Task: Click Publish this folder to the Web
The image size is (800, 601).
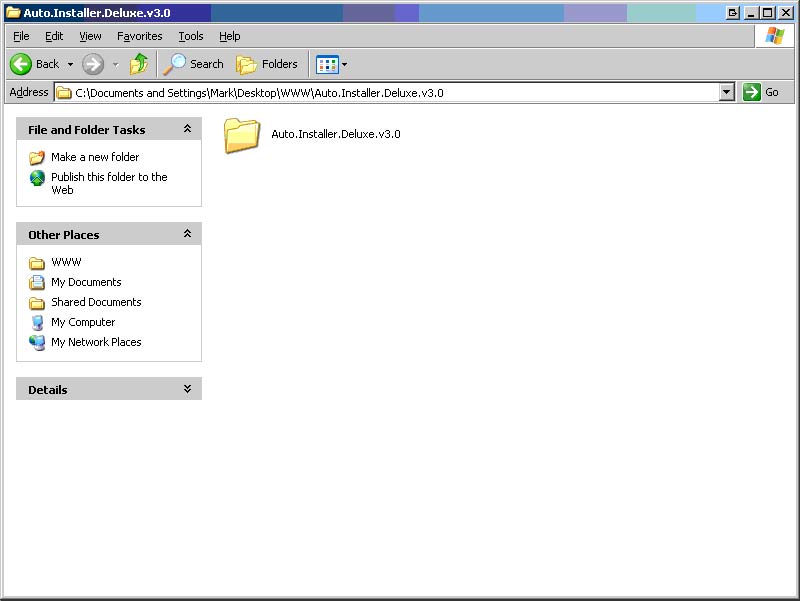Action: (109, 183)
